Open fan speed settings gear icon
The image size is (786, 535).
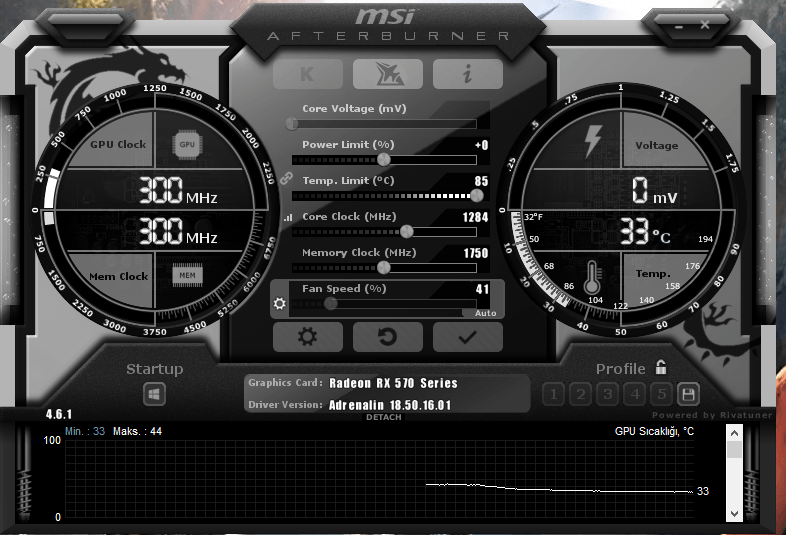tap(280, 303)
